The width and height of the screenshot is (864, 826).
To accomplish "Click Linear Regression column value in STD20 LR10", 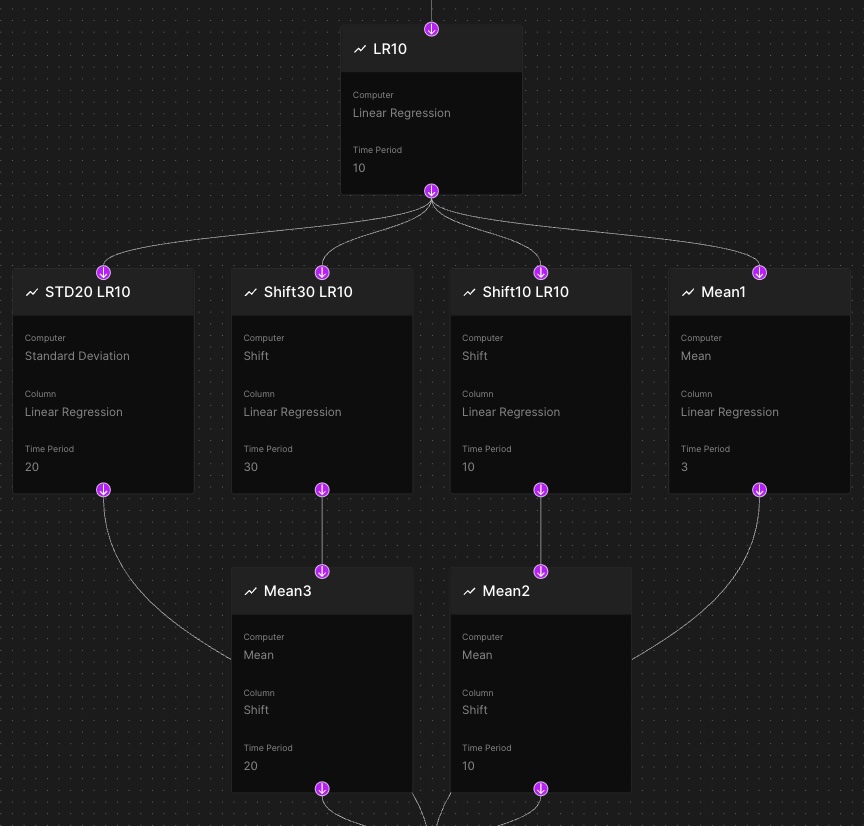I will click(x=74, y=412).
